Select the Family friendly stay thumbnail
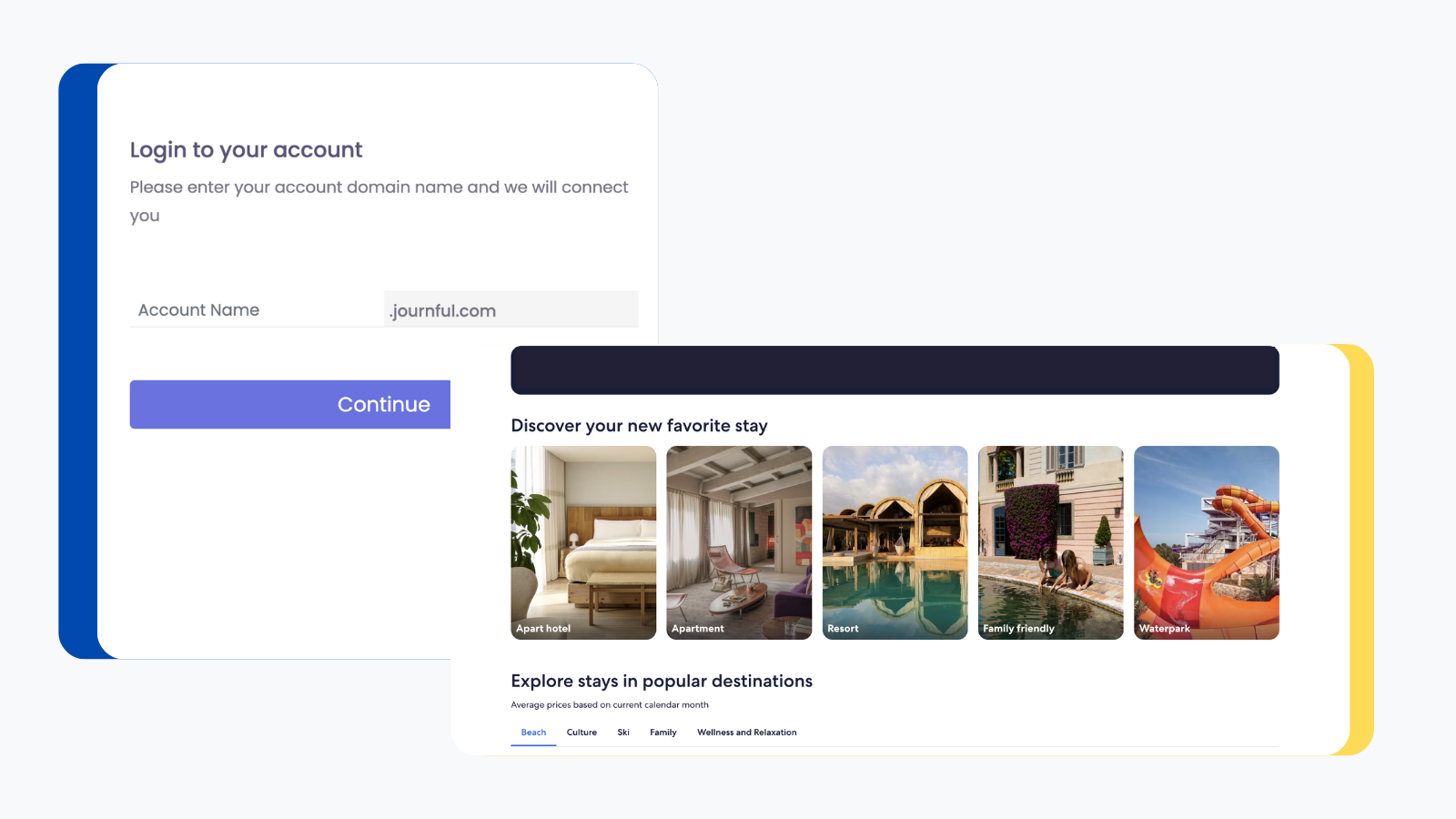The height and width of the screenshot is (819, 1456). coord(1050,542)
